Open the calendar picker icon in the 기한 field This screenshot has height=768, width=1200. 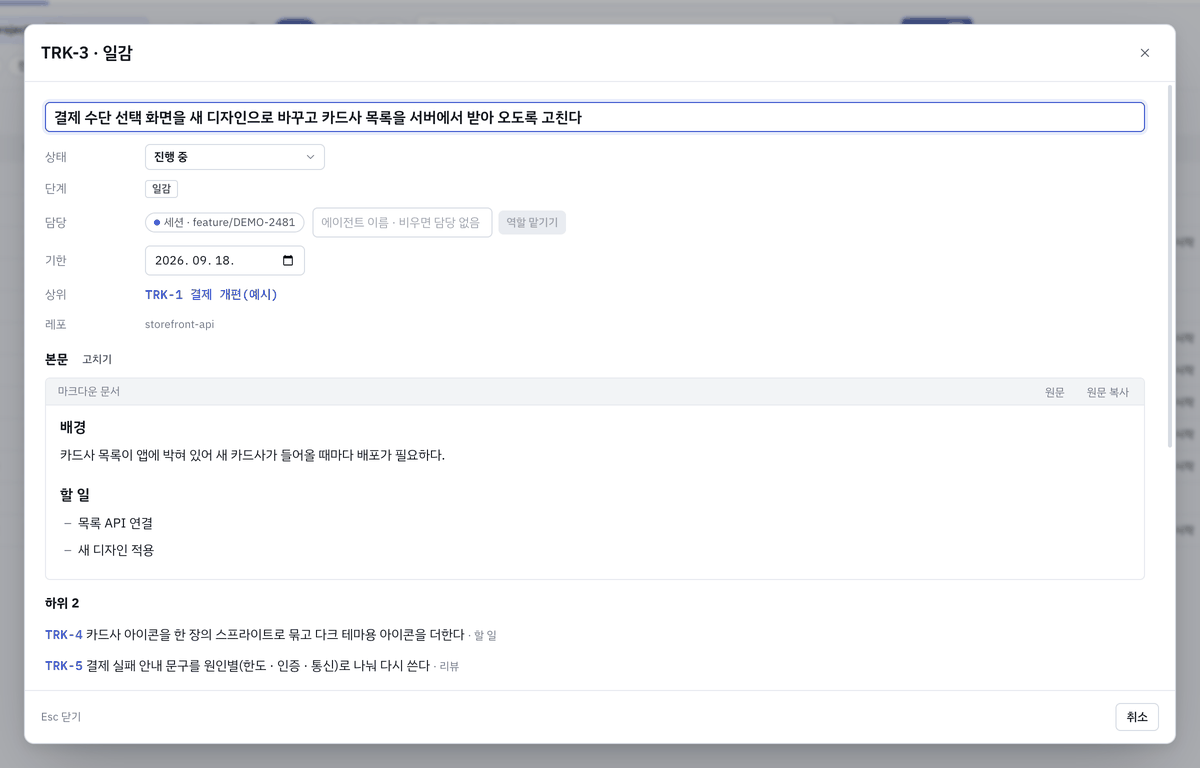coord(288,261)
